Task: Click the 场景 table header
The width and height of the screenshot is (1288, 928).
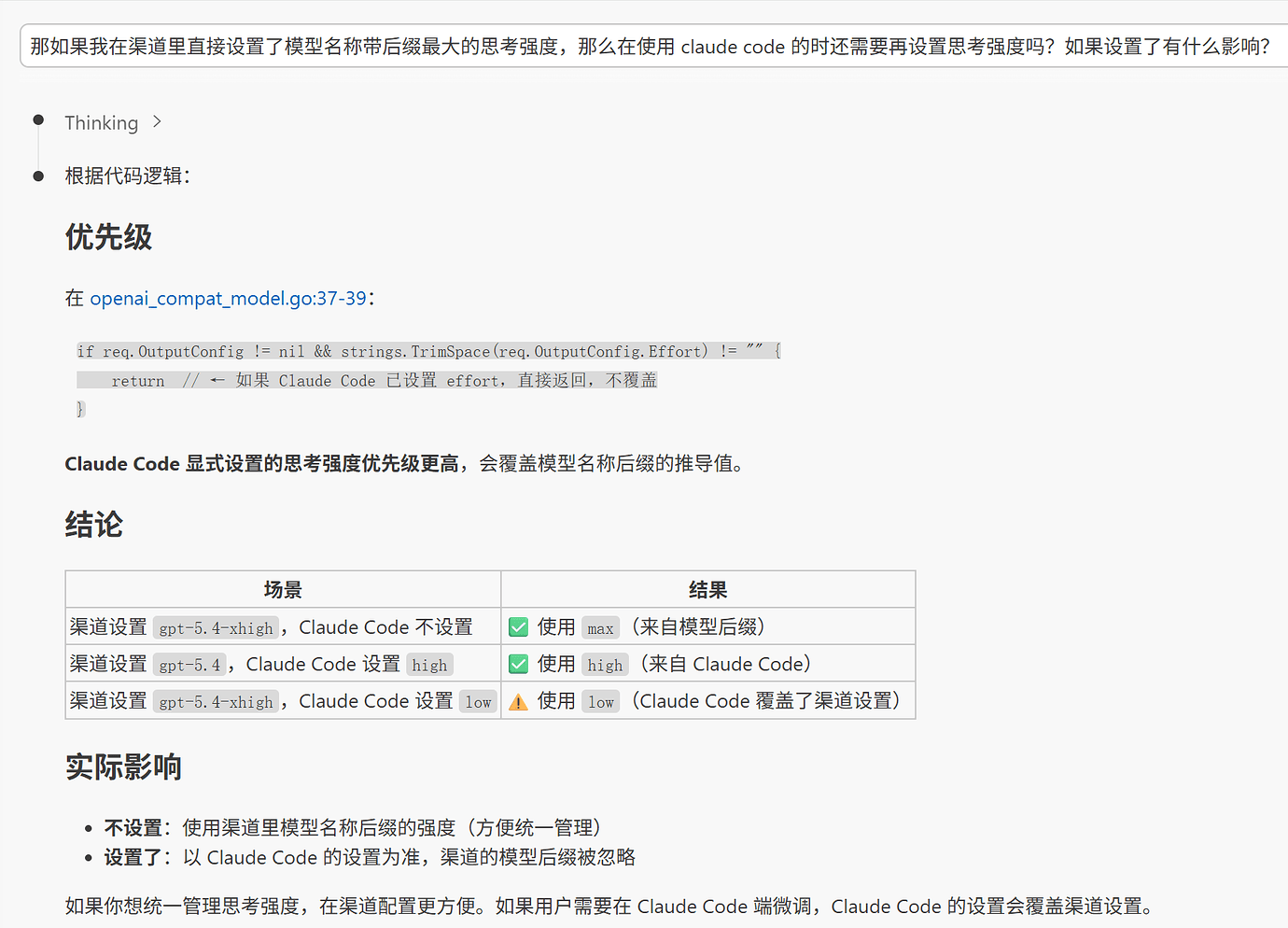Action: [283, 589]
